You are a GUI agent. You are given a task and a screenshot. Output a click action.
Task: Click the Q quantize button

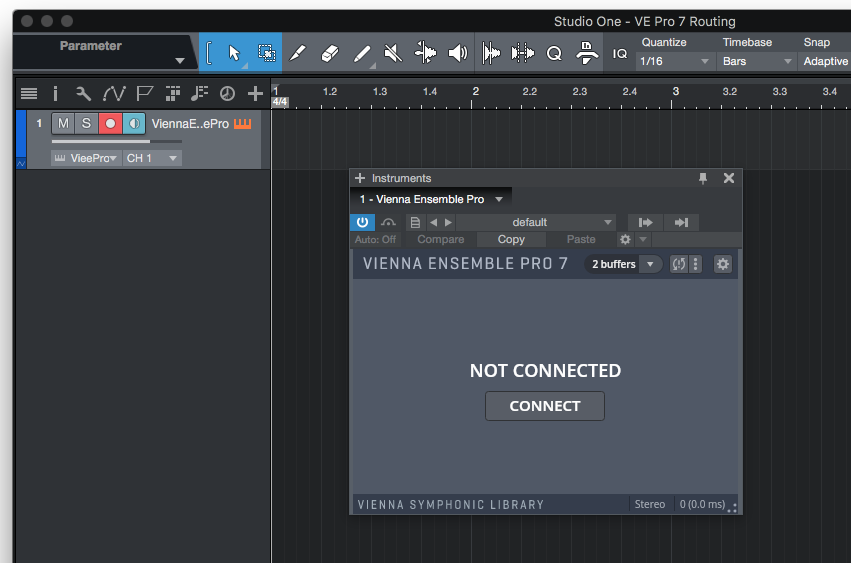point(554,53)
